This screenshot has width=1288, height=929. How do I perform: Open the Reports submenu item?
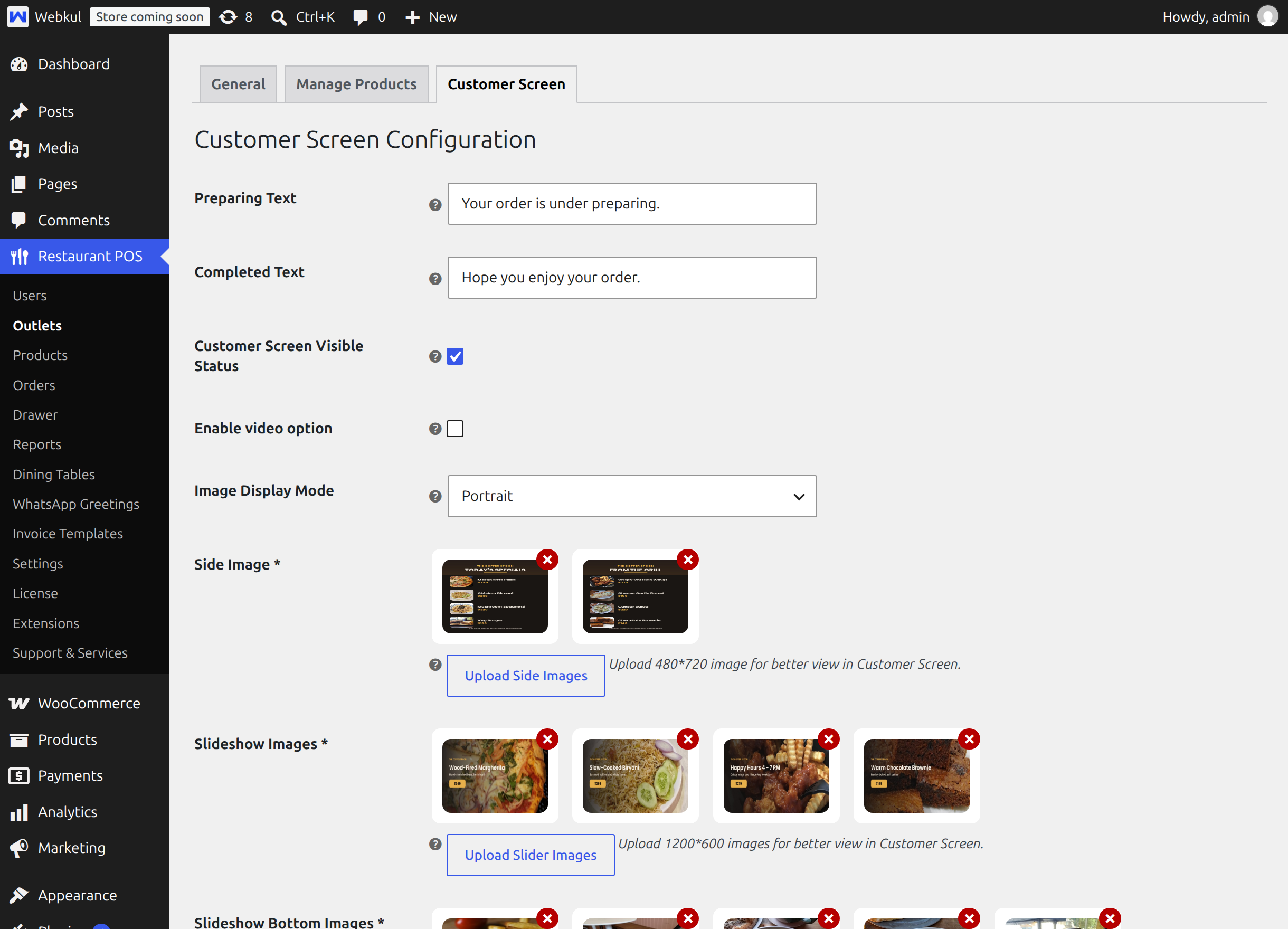pyautogui.click(x=37, y=444)
